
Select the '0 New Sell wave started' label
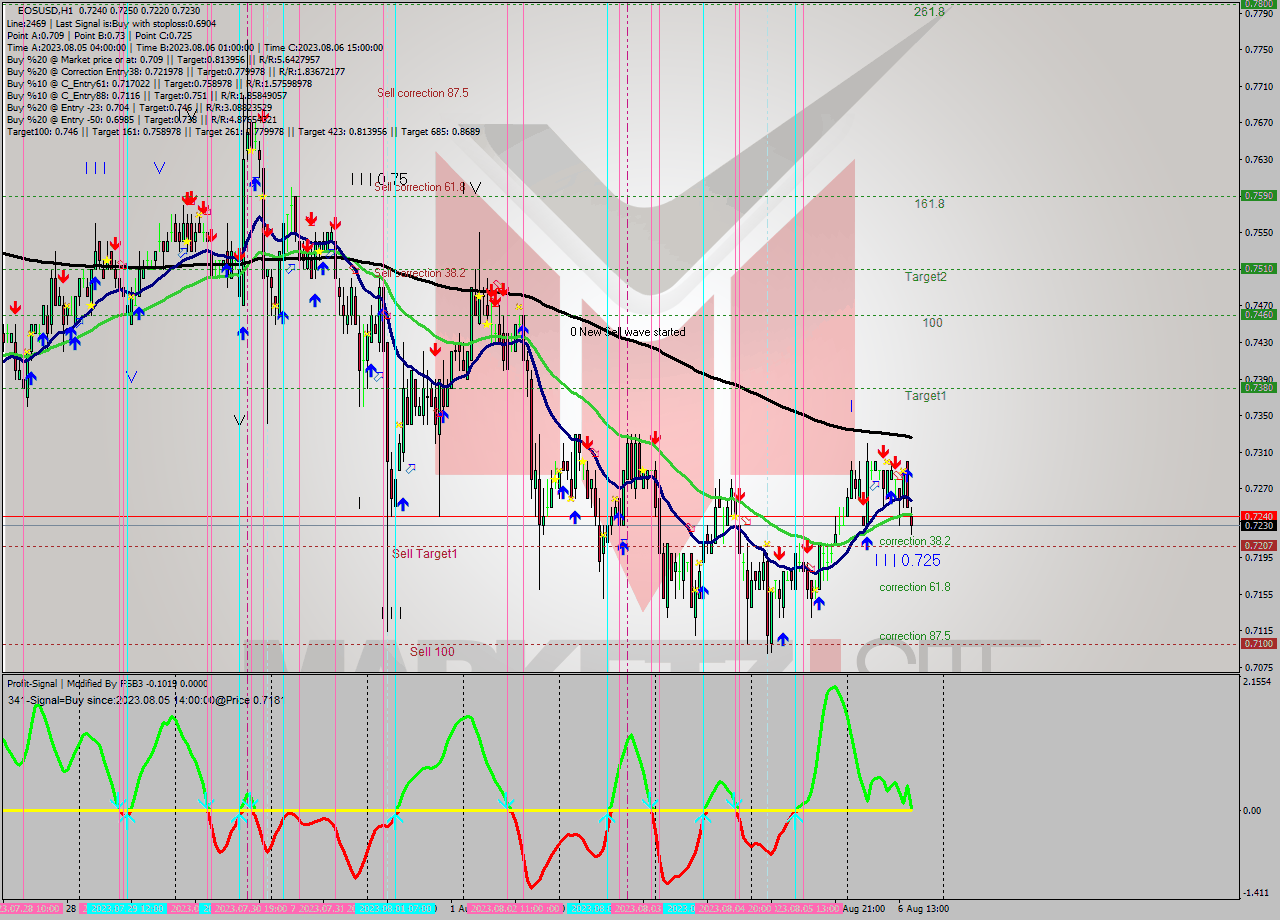tap(628, 332)
